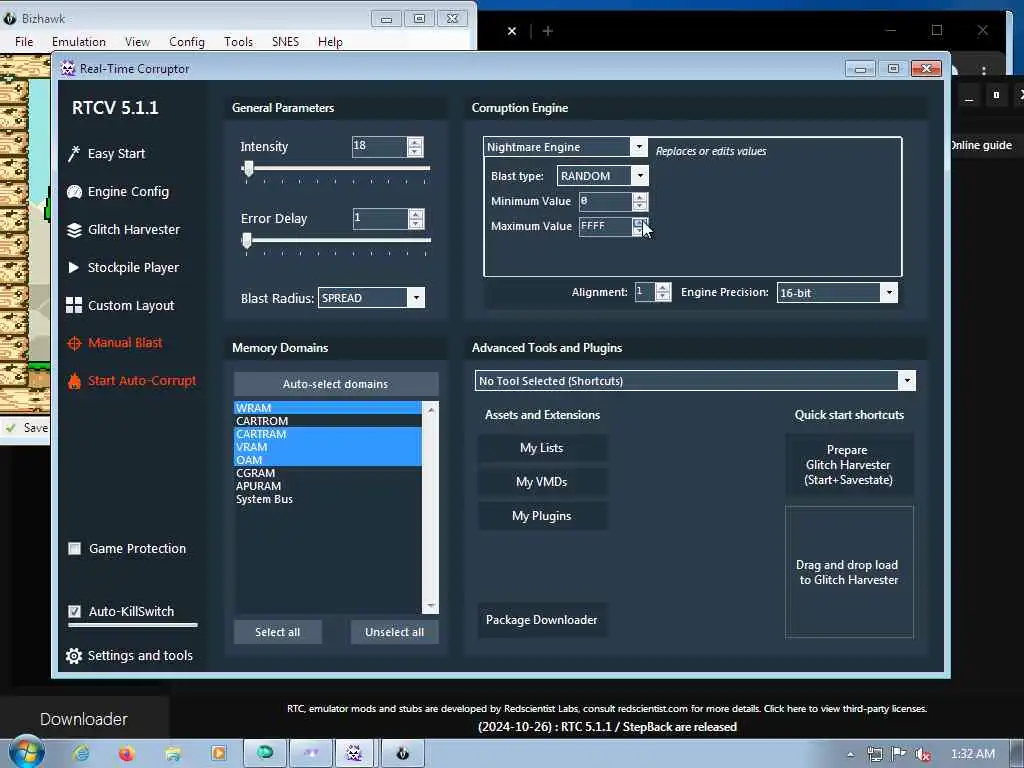Click Auto-select domains button
Screen dimensions: 1024x768
pyautogui.click(x=336, y=384)
